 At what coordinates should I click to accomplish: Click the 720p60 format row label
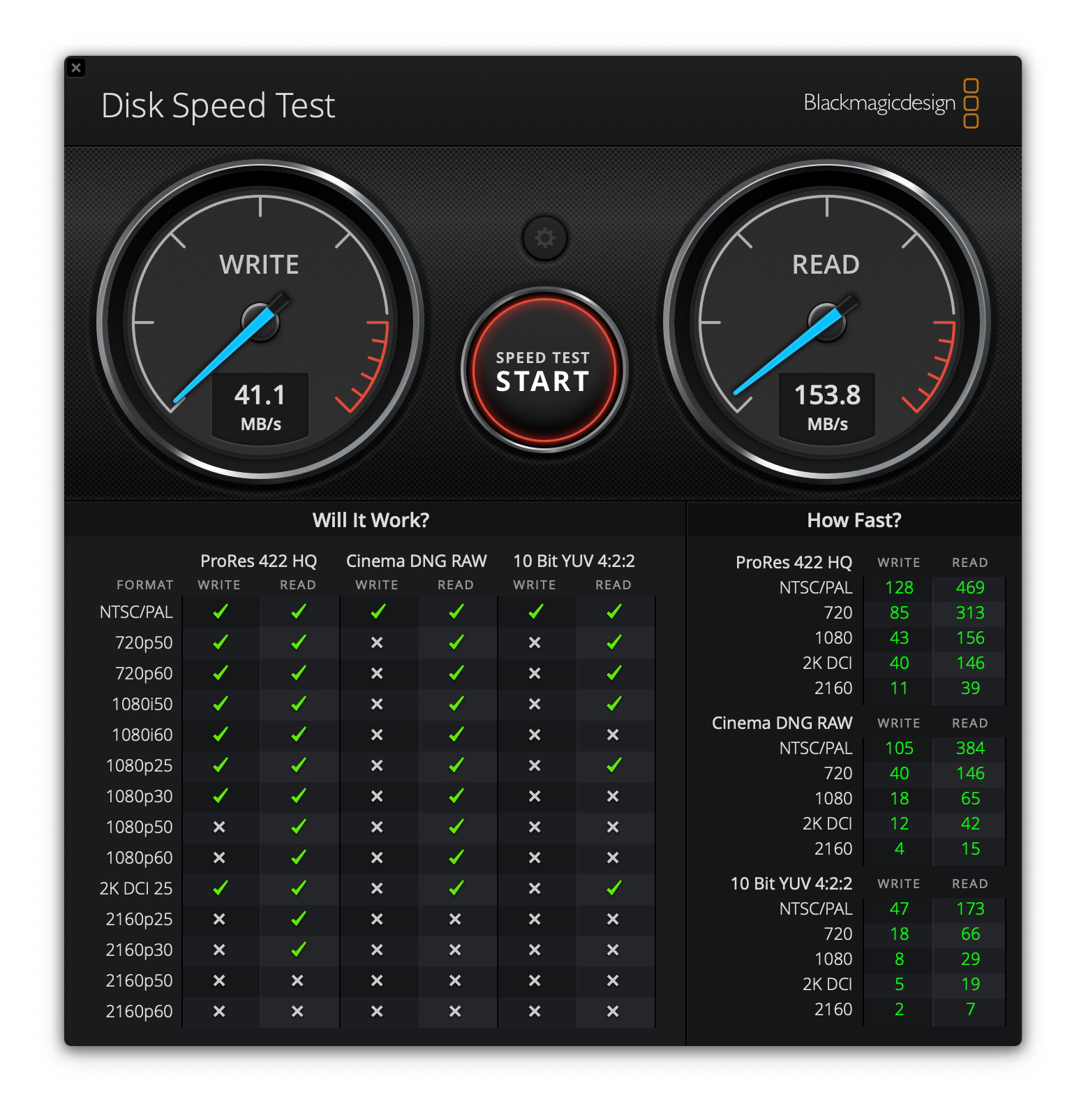point(143,674)
